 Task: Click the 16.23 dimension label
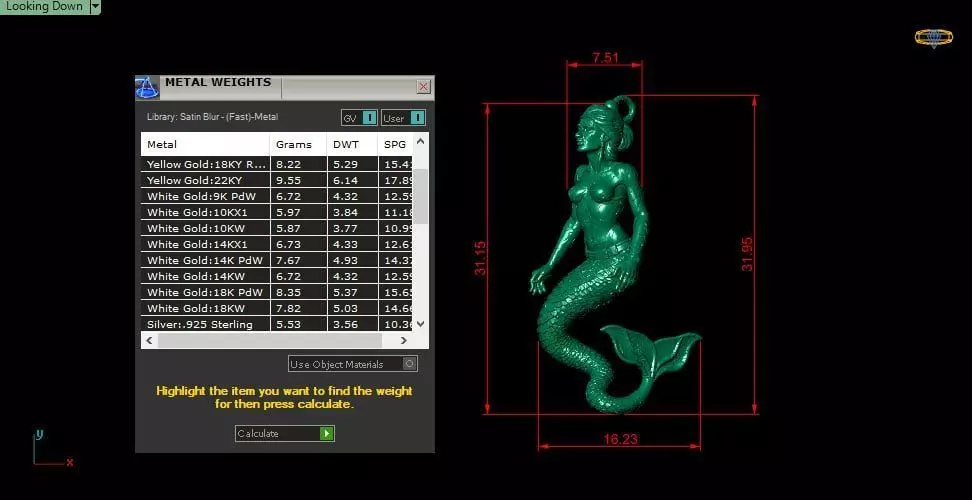coord(621,439)
